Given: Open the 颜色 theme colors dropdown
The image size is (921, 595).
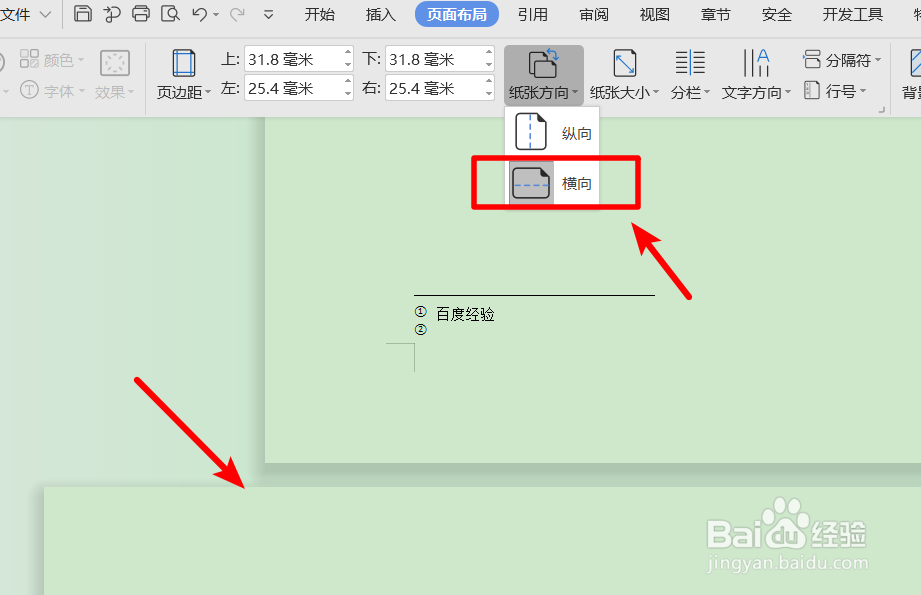Looking at the screenshot, I should coord(52,59).
